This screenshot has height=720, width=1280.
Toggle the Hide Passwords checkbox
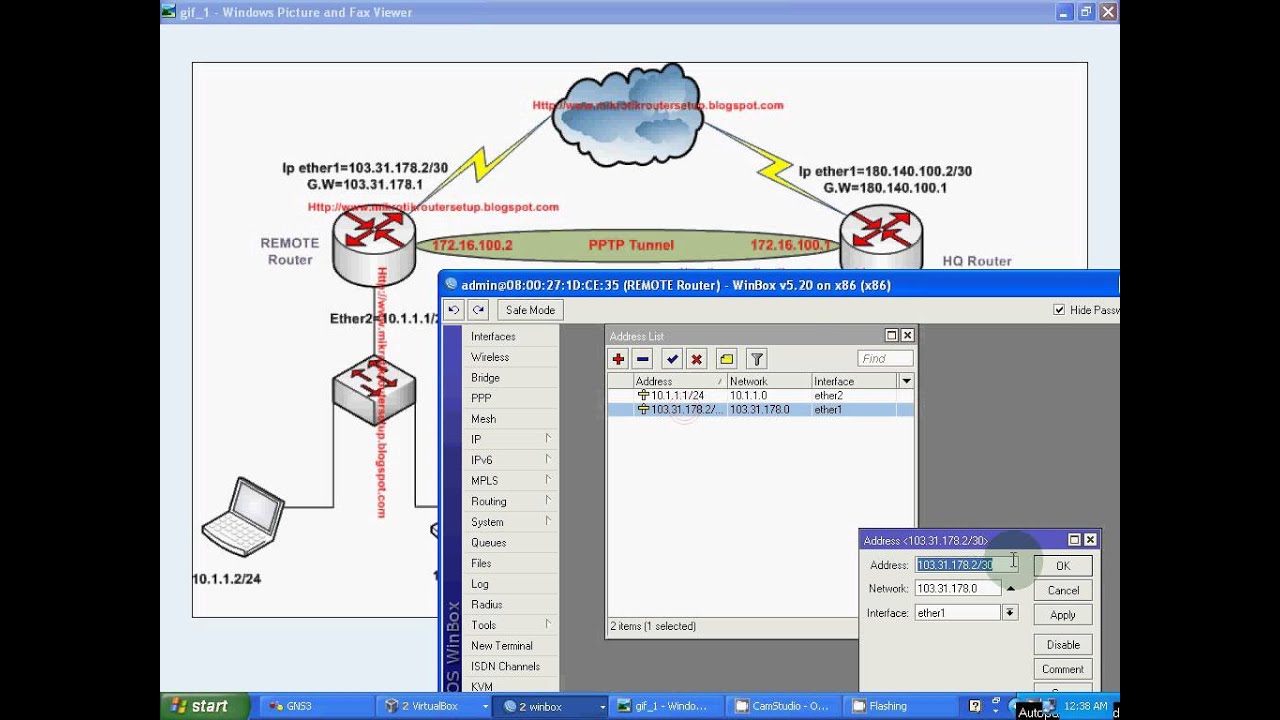1059,310
